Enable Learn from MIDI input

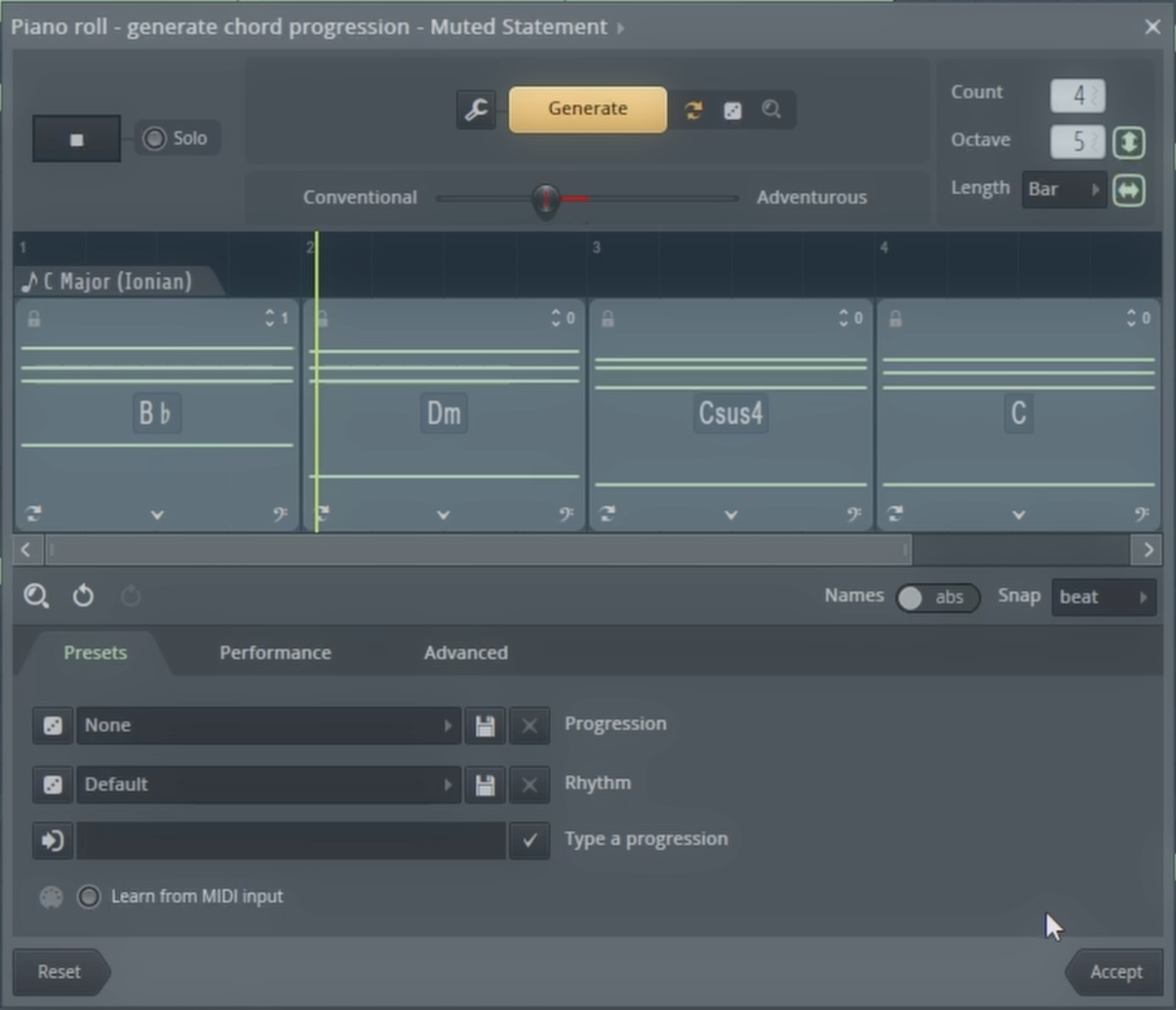tap(88, 897)
